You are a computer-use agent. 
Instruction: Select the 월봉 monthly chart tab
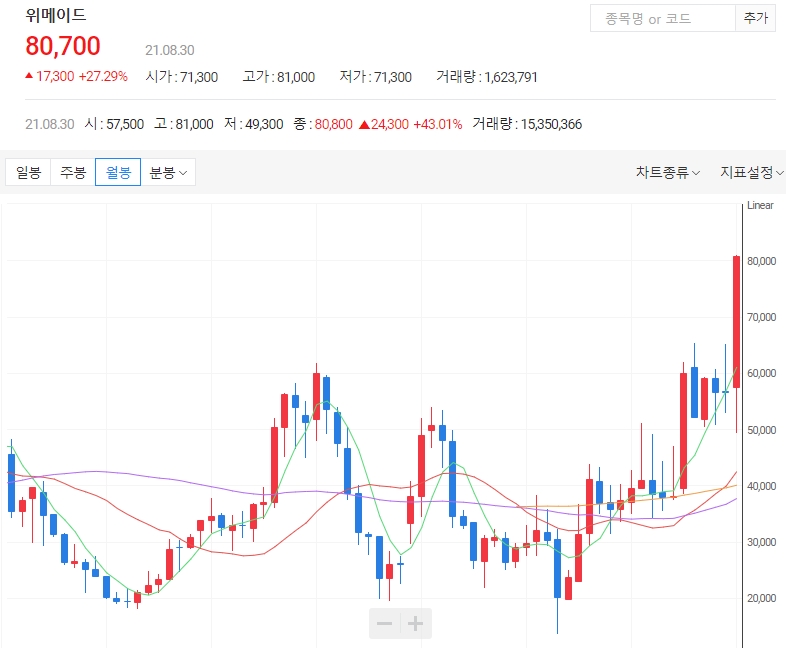[118, 172]
